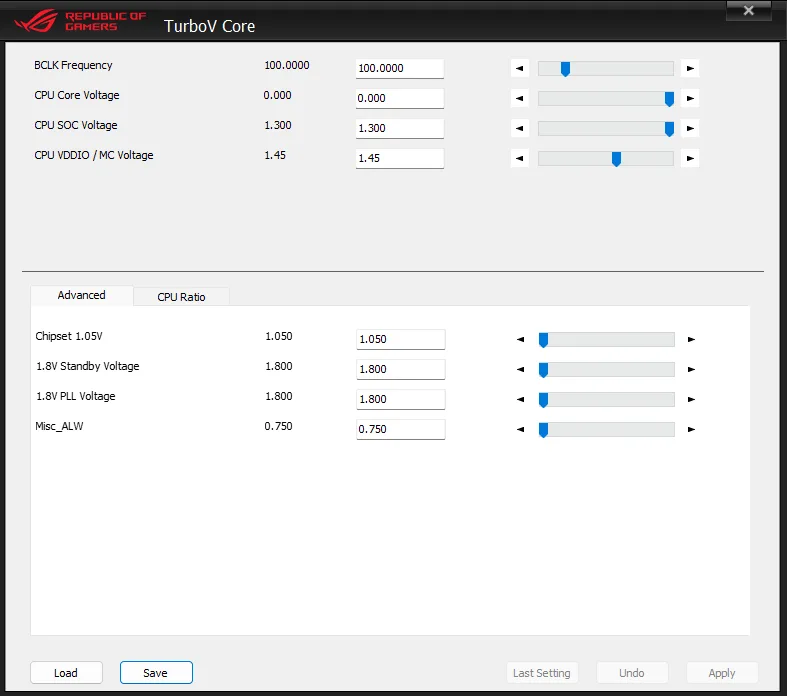This screenshot has height=696, width=787.
Task: Focus the 1.8V PLL Voltage input field
Action: [401, 399]
